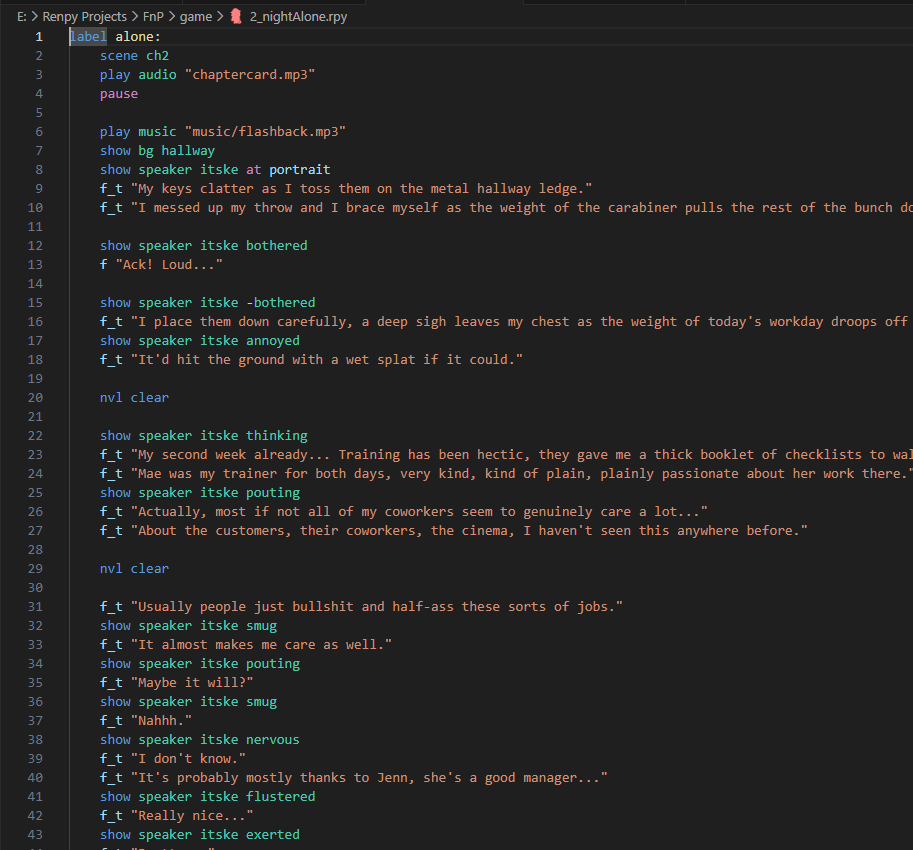Click the "Really nice..." dialogue string
913x850 pixels.
191,816
